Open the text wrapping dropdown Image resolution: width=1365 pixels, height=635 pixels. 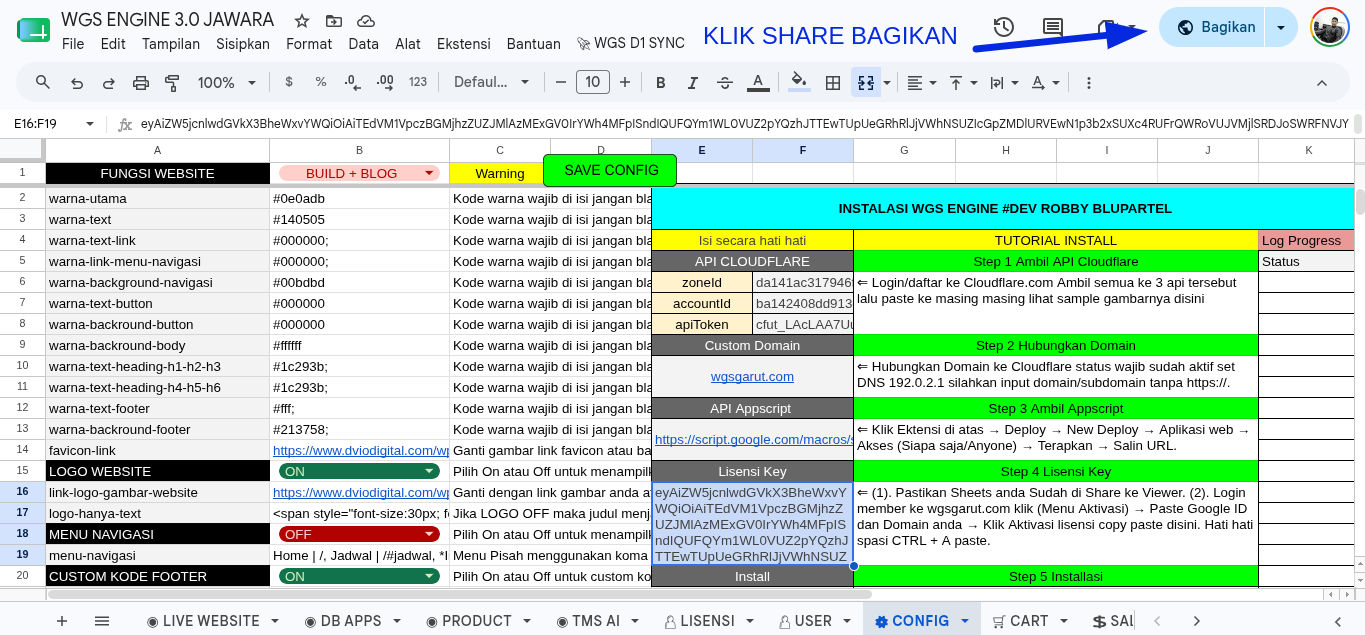click(x=1004, y=82)
